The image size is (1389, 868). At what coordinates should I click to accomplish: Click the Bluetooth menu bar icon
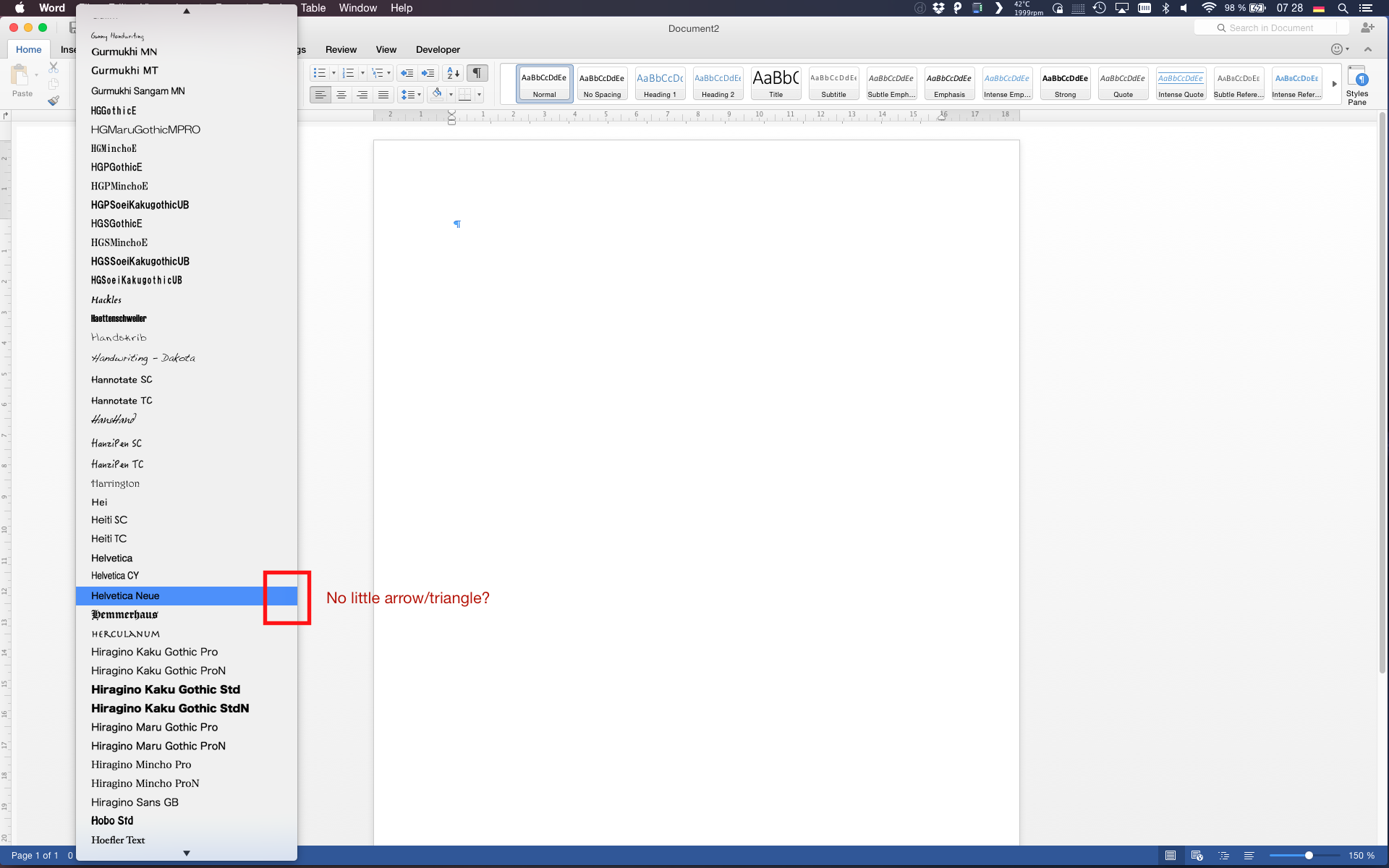(1165, 8)
